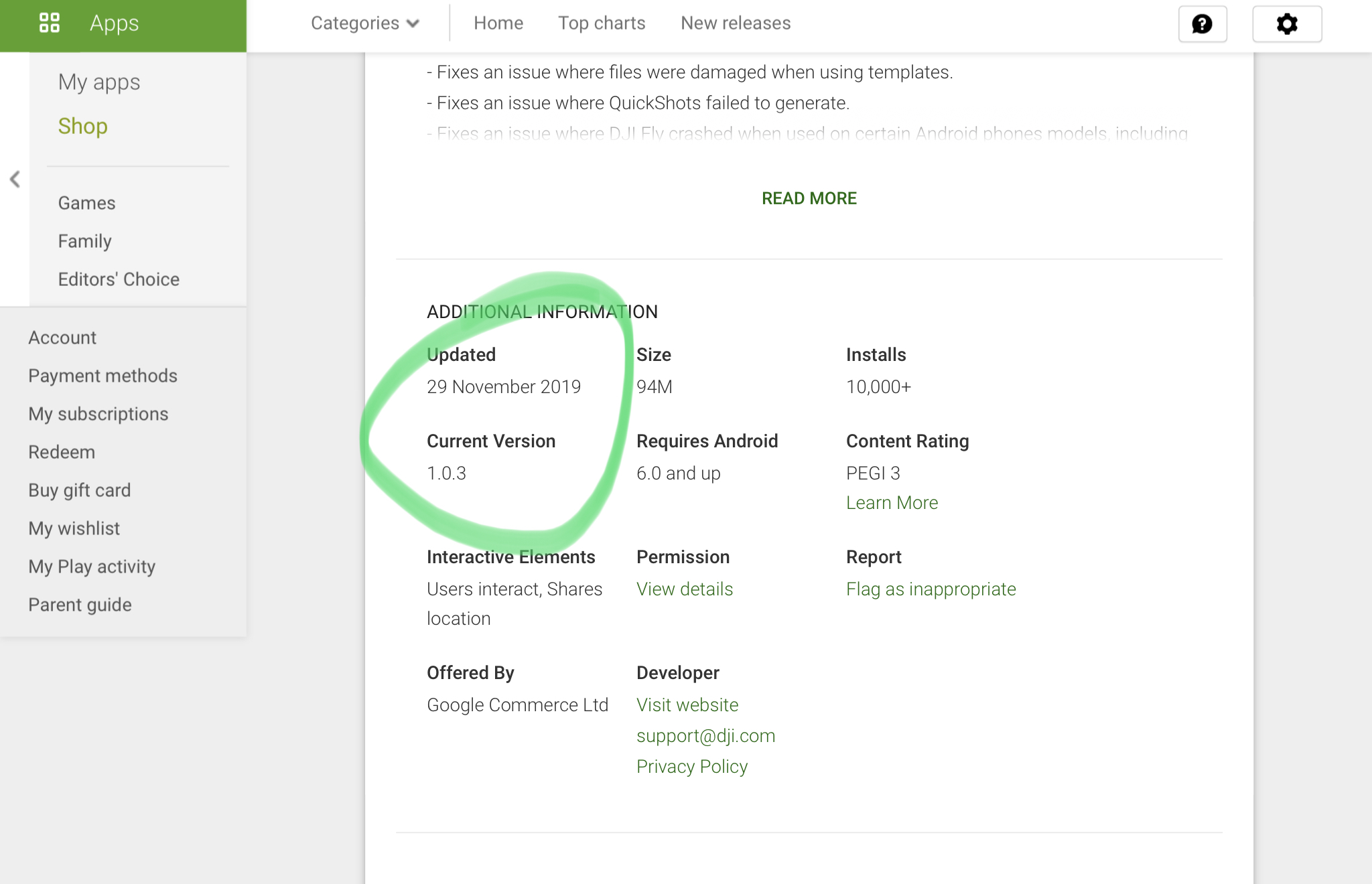1372x884 pixels.
Task: Click Flag as inappropriate link
Action: coord(931,589)
